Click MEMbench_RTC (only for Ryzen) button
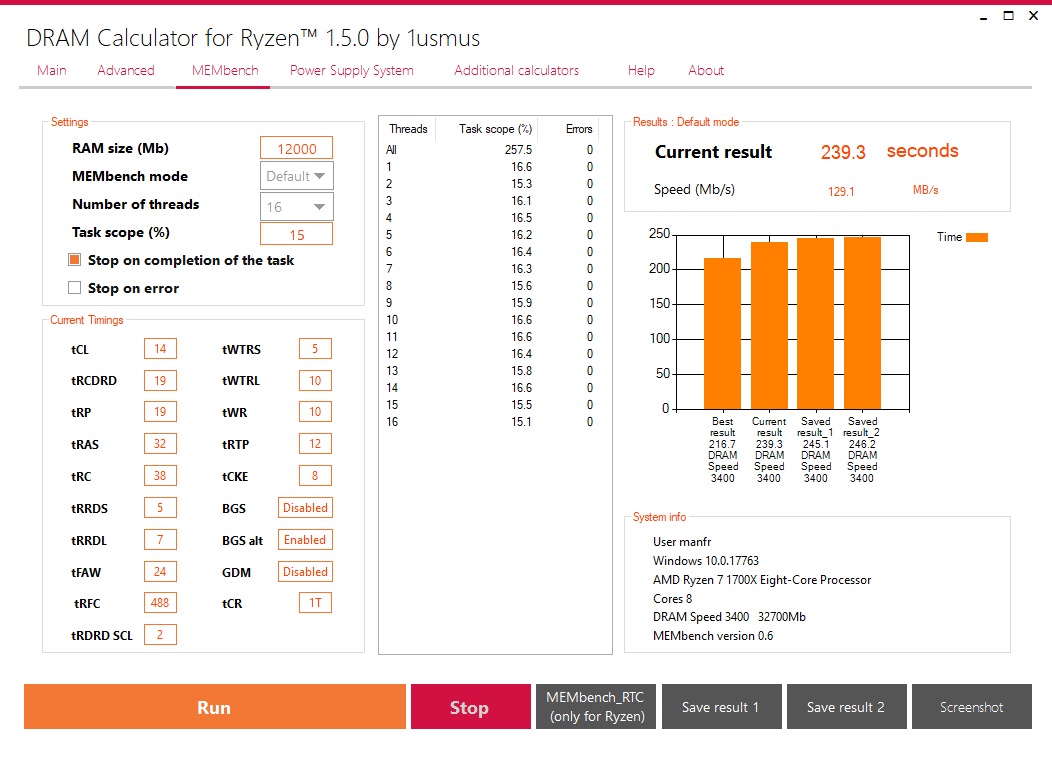Screen dimensions: 1052x771 coord(596,707)
